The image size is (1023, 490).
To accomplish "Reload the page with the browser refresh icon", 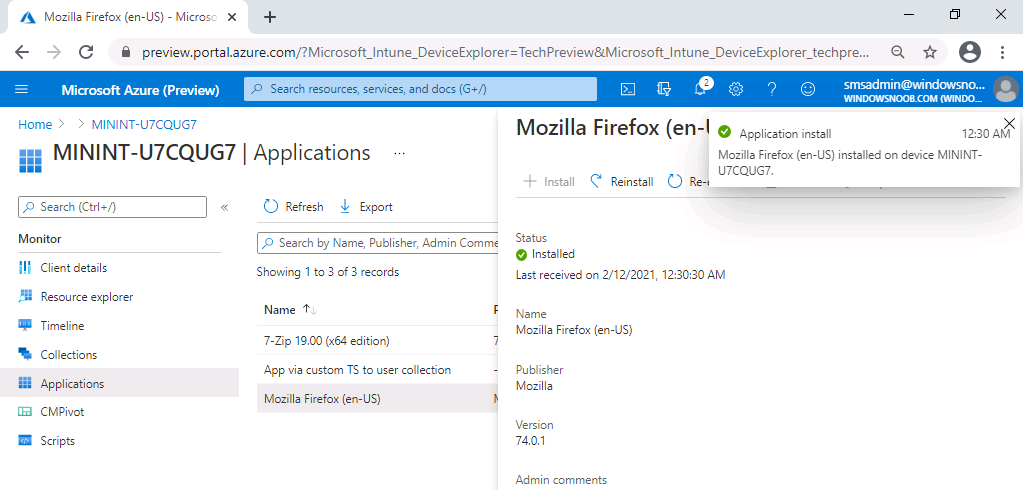I will pyautogui.click(x=85, y=52).
